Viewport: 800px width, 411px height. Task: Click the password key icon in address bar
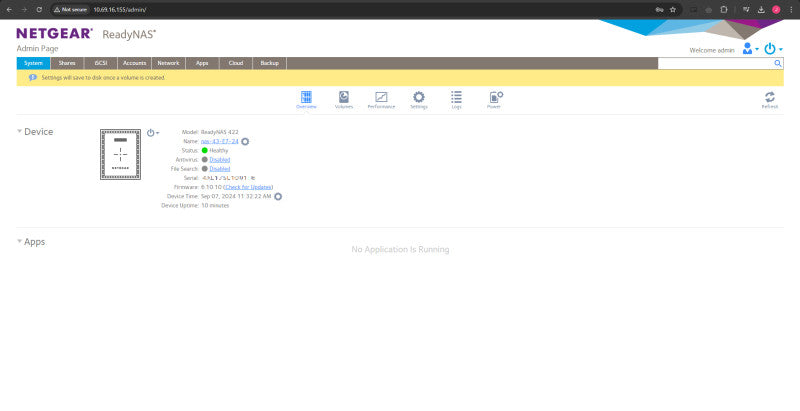(x=659, y=10)
